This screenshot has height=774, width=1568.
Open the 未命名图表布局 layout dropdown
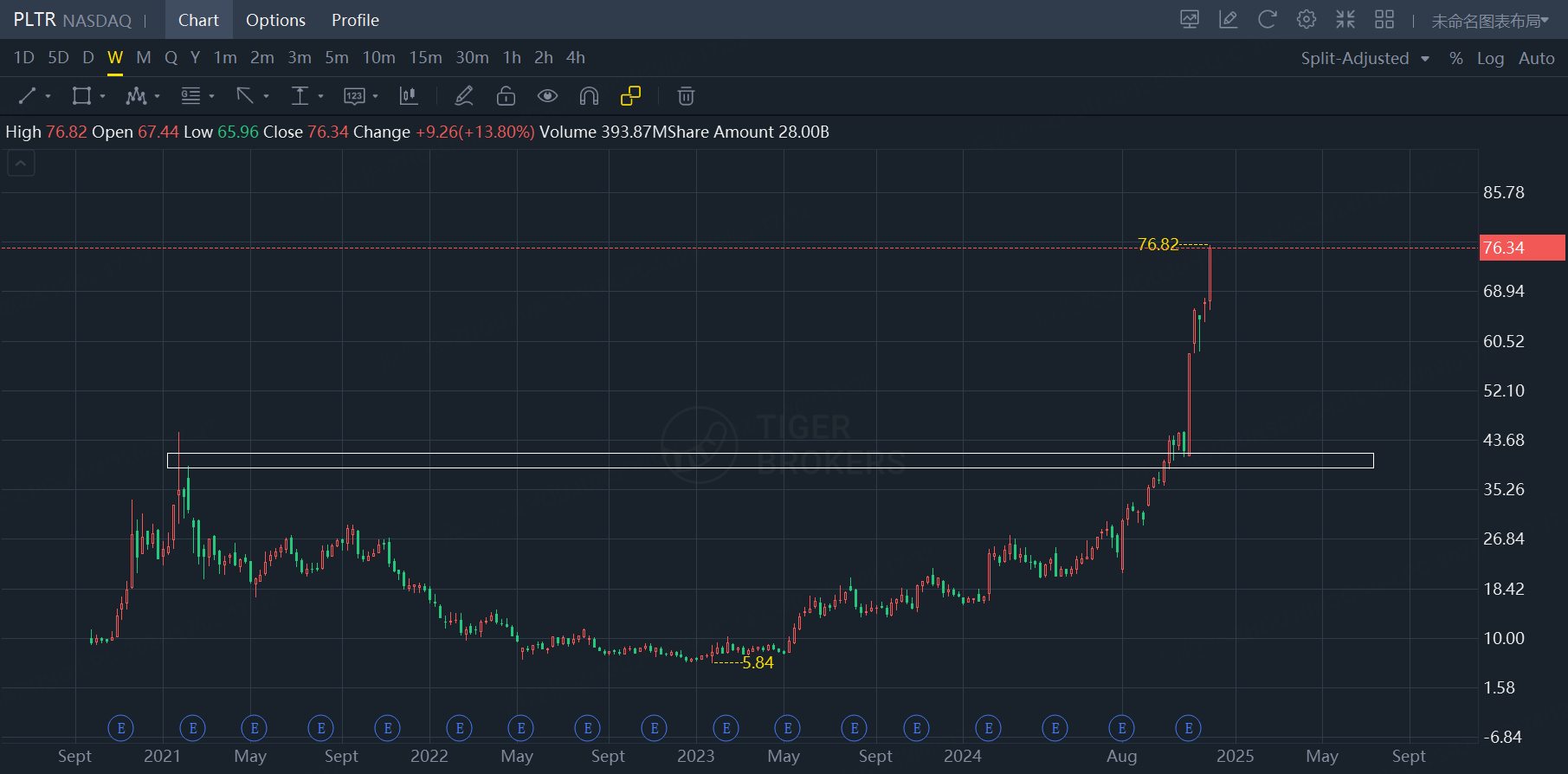pos(1490,20)
